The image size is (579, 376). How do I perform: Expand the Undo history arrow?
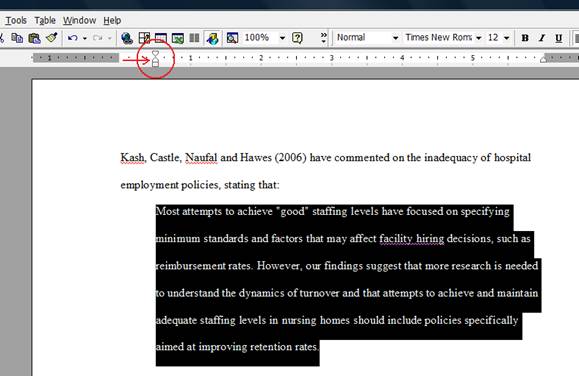85,38
